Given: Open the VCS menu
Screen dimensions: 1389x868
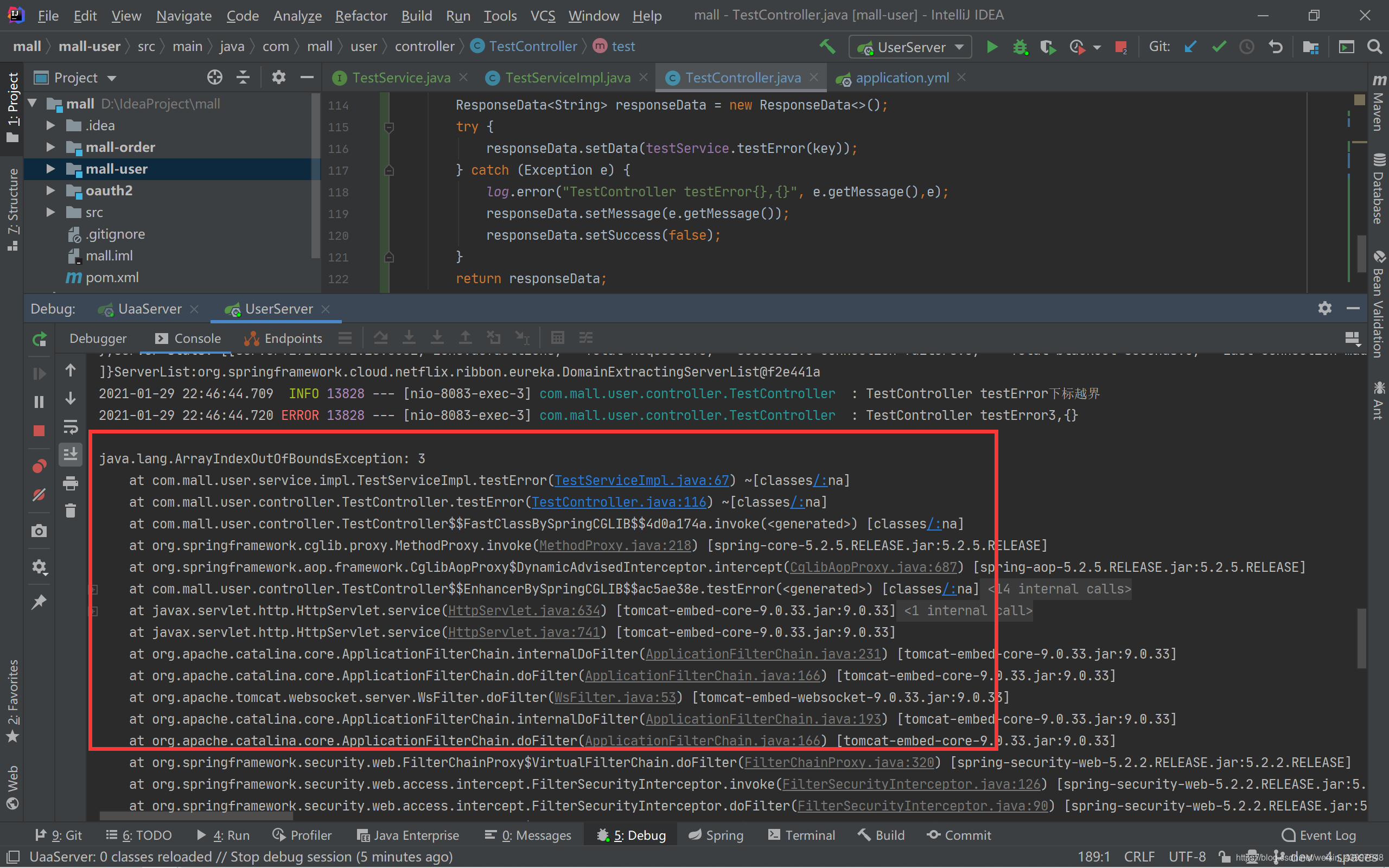Looking at the screenshot, I should point(543,16).
